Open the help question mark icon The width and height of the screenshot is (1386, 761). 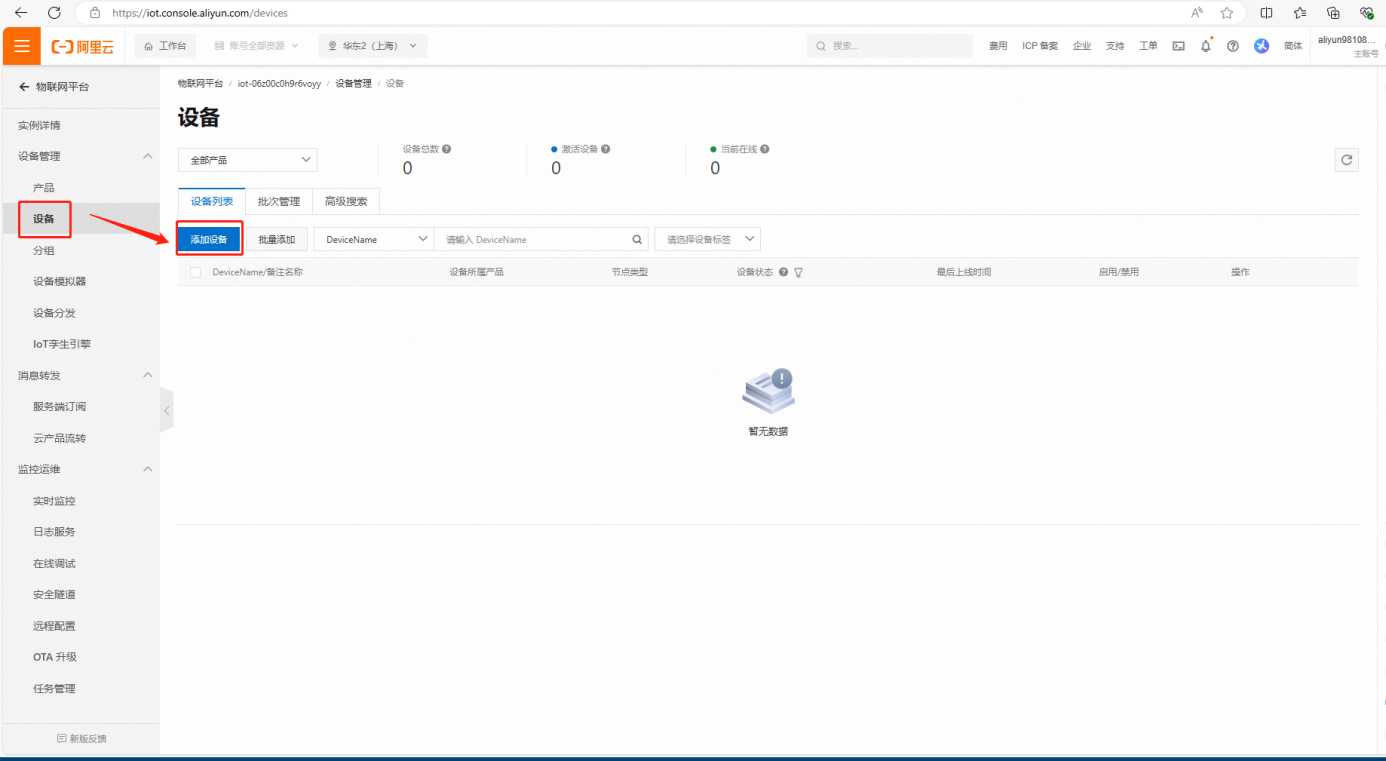[x=1233, y=46]
